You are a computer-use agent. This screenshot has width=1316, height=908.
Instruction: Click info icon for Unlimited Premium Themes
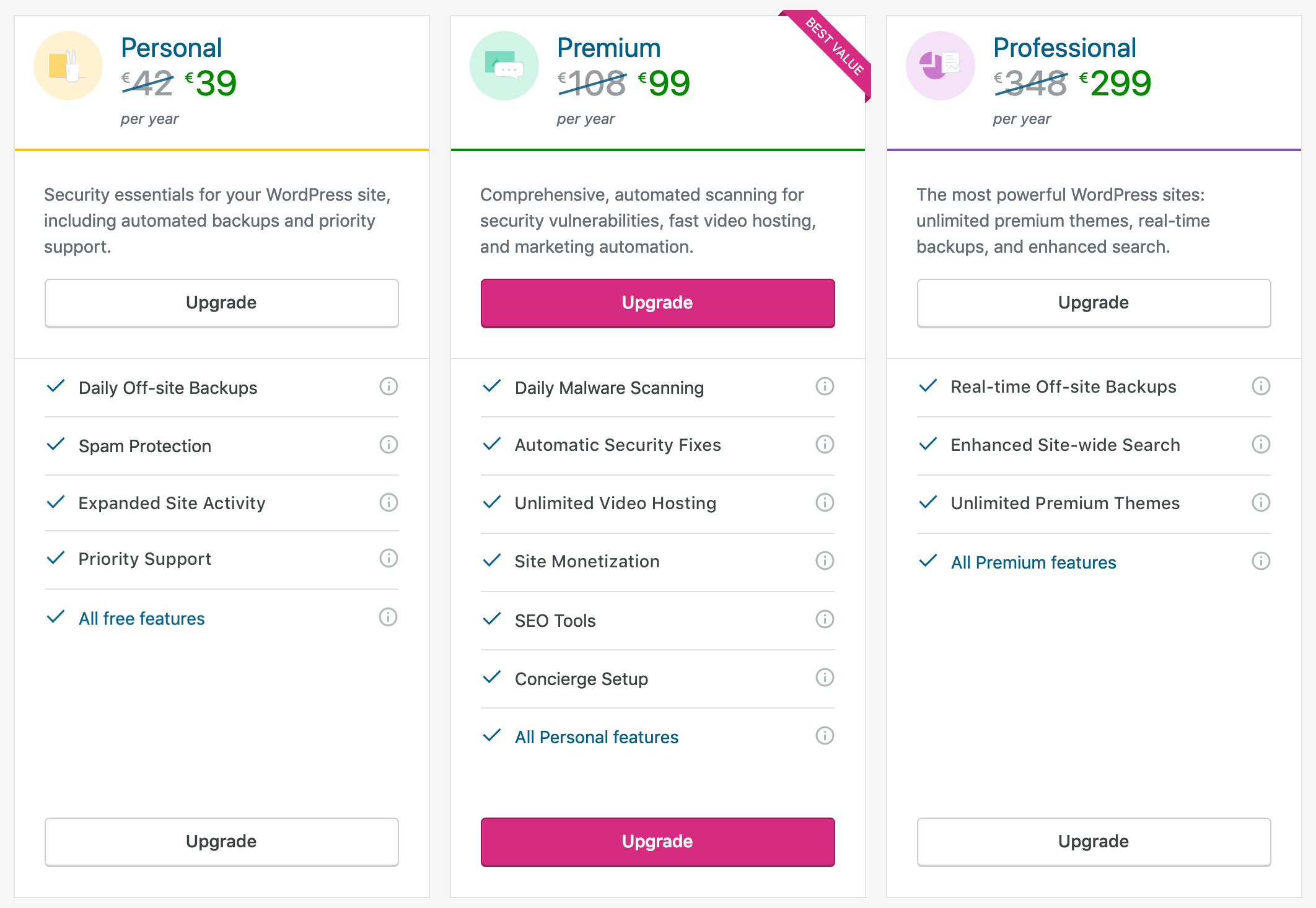click(1261, 502)
